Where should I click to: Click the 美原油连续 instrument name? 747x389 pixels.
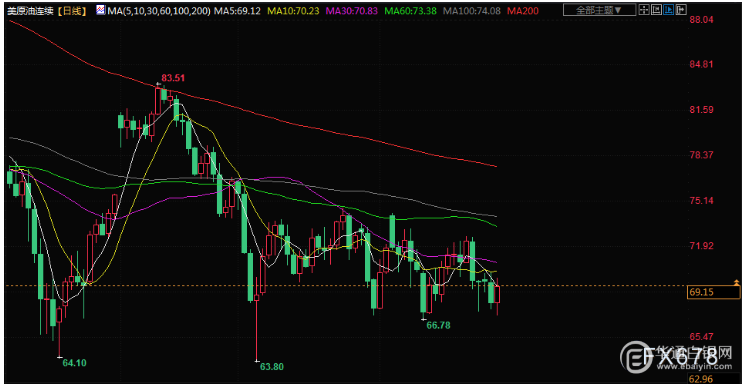point(30,11)
